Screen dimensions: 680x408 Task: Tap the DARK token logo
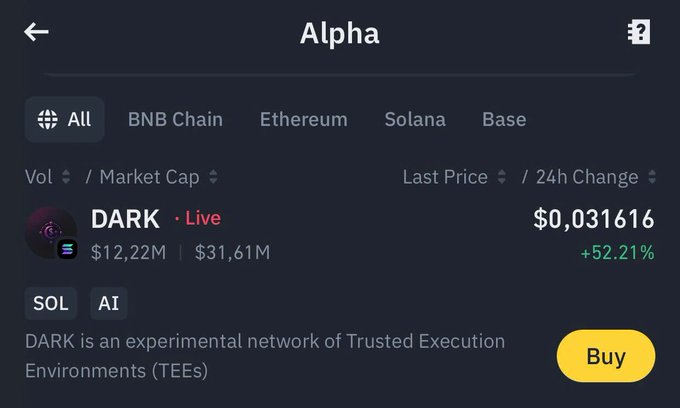(51, 233)
